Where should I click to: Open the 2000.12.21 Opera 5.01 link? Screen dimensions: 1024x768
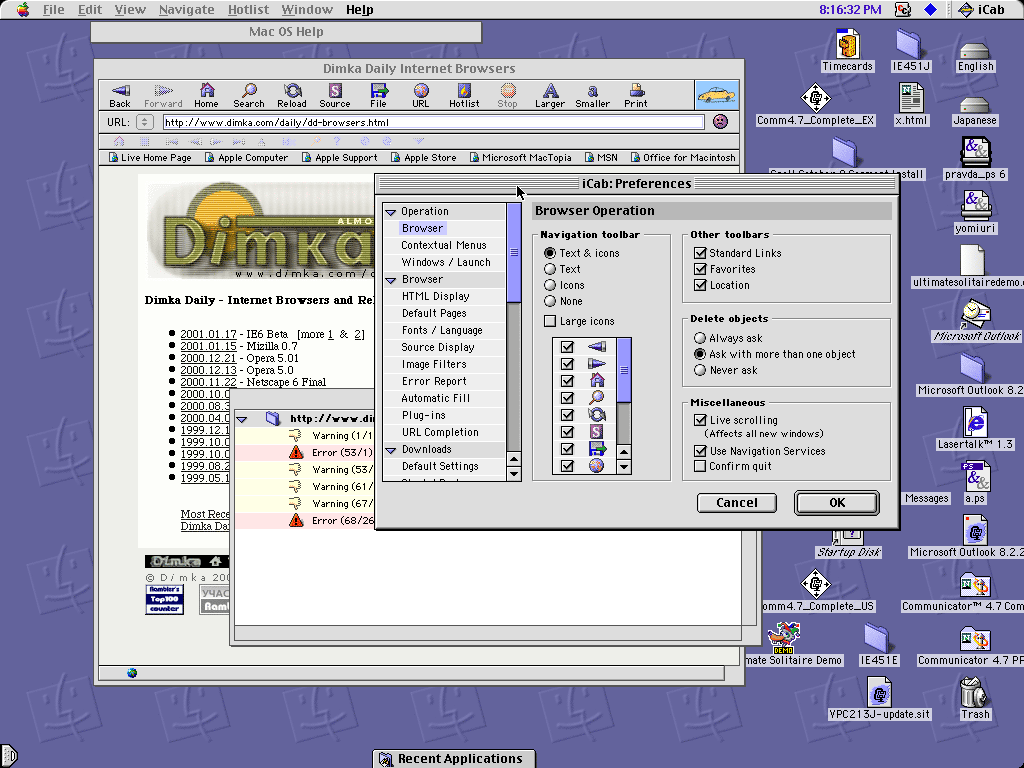[208, 359]
